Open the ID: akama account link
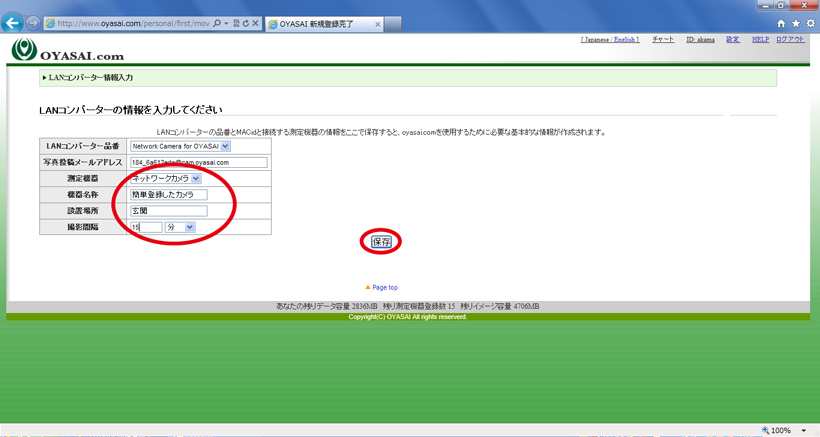The width and height of the screenshot is (820, 437). 700,40
